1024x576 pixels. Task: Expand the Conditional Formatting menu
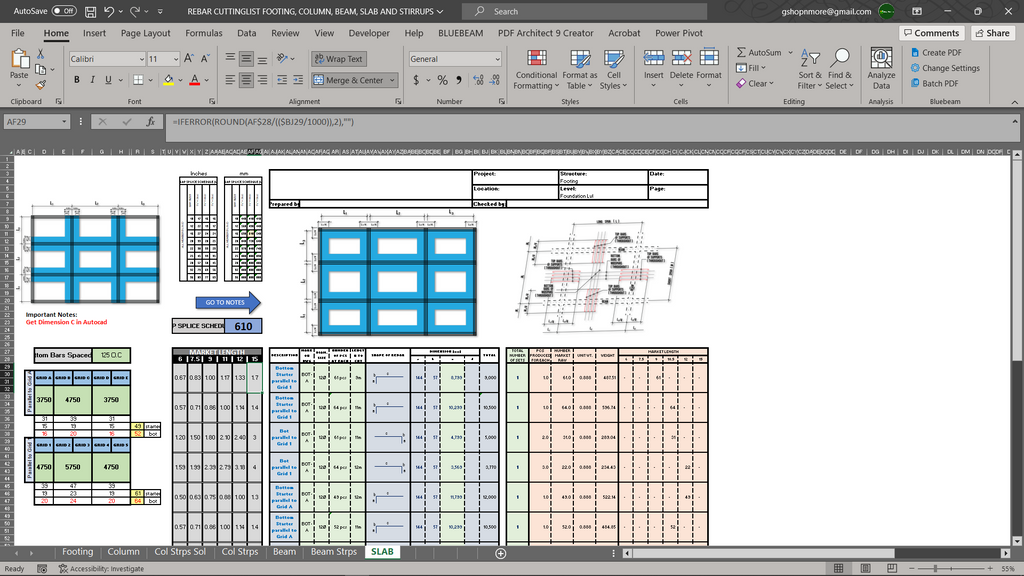(536, 69)
